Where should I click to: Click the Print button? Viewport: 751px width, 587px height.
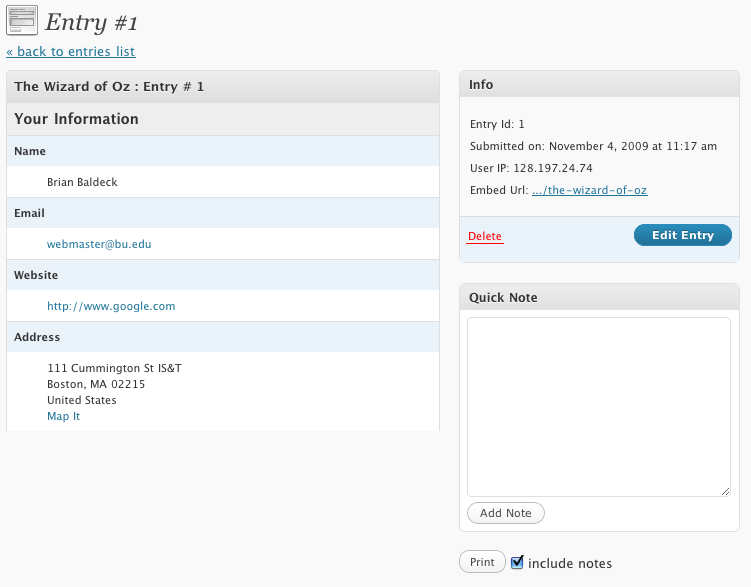482,562
